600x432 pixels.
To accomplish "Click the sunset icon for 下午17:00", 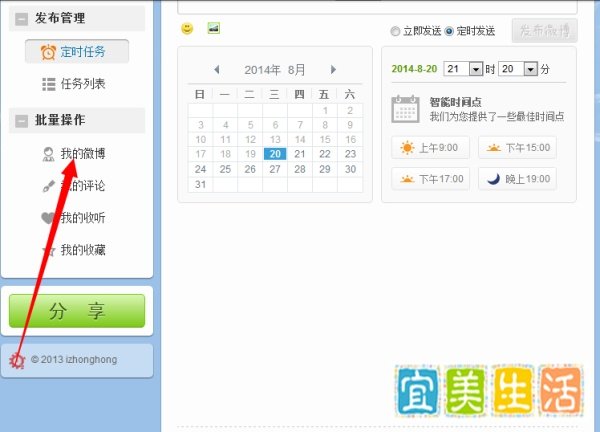I will 407,179.
